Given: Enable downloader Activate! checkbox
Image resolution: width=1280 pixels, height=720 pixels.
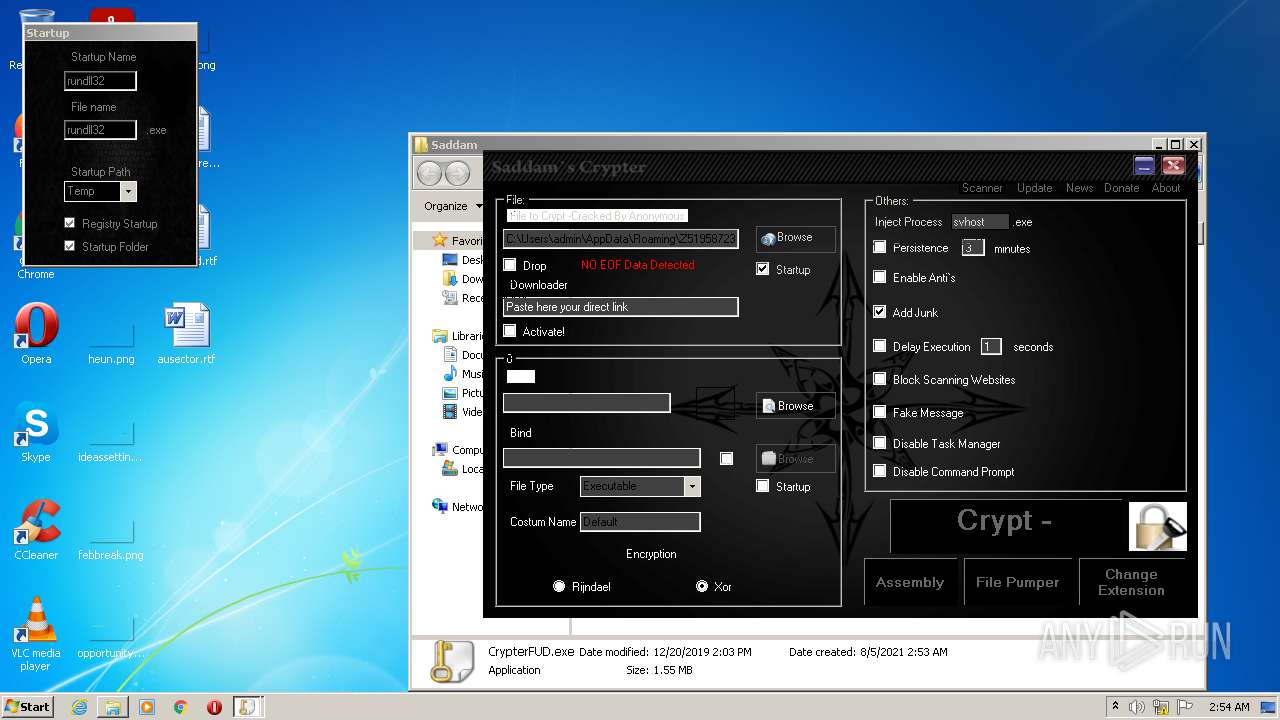Looking at the screenshot, I should (x=510, y=331).
